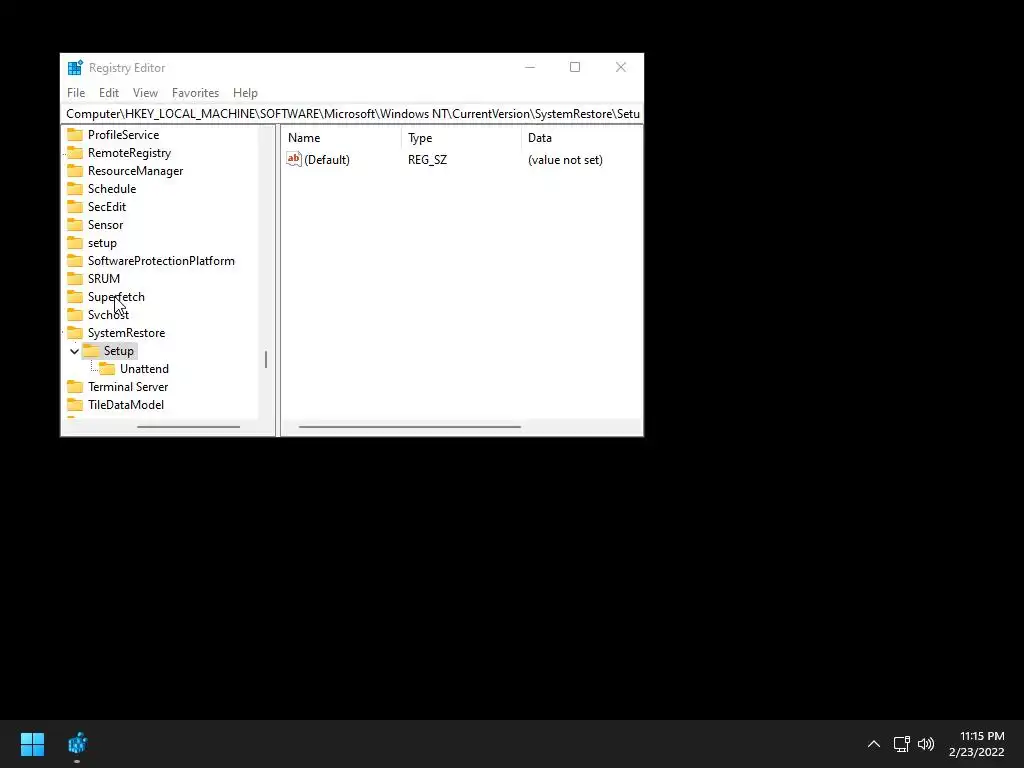
Task: Open the Help menu
Action: (x=245, y=93)
